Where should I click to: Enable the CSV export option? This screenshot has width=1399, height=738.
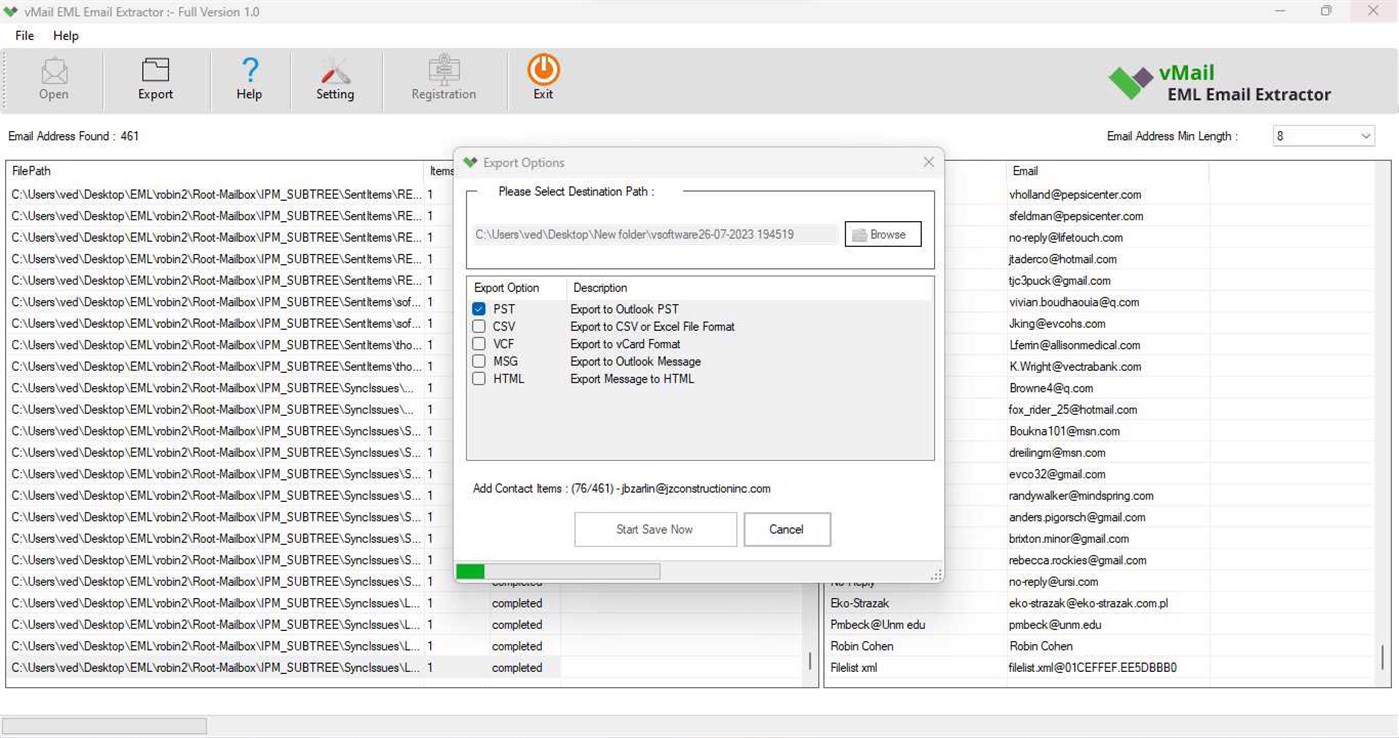coord(478,326)
